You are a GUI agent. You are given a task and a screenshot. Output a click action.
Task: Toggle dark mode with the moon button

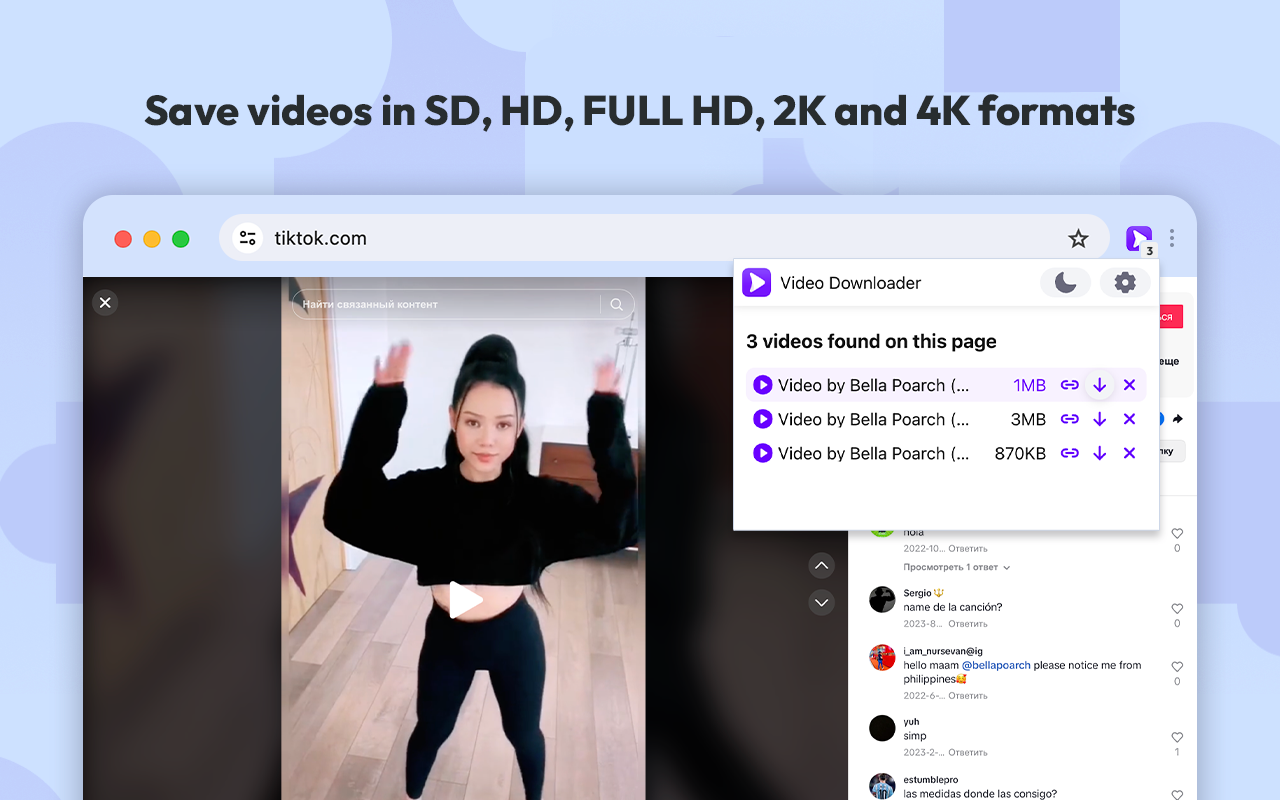click(1066, 283)
